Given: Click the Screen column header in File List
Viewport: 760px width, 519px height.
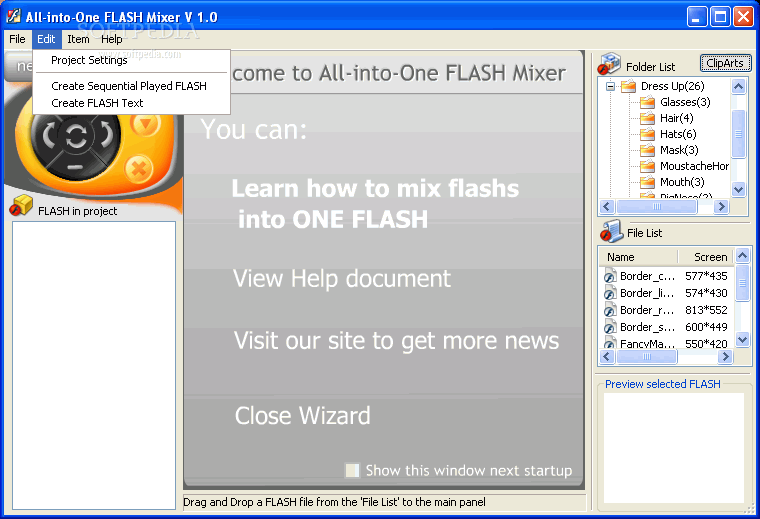Looking at the screenshot, I should point(706,257).
